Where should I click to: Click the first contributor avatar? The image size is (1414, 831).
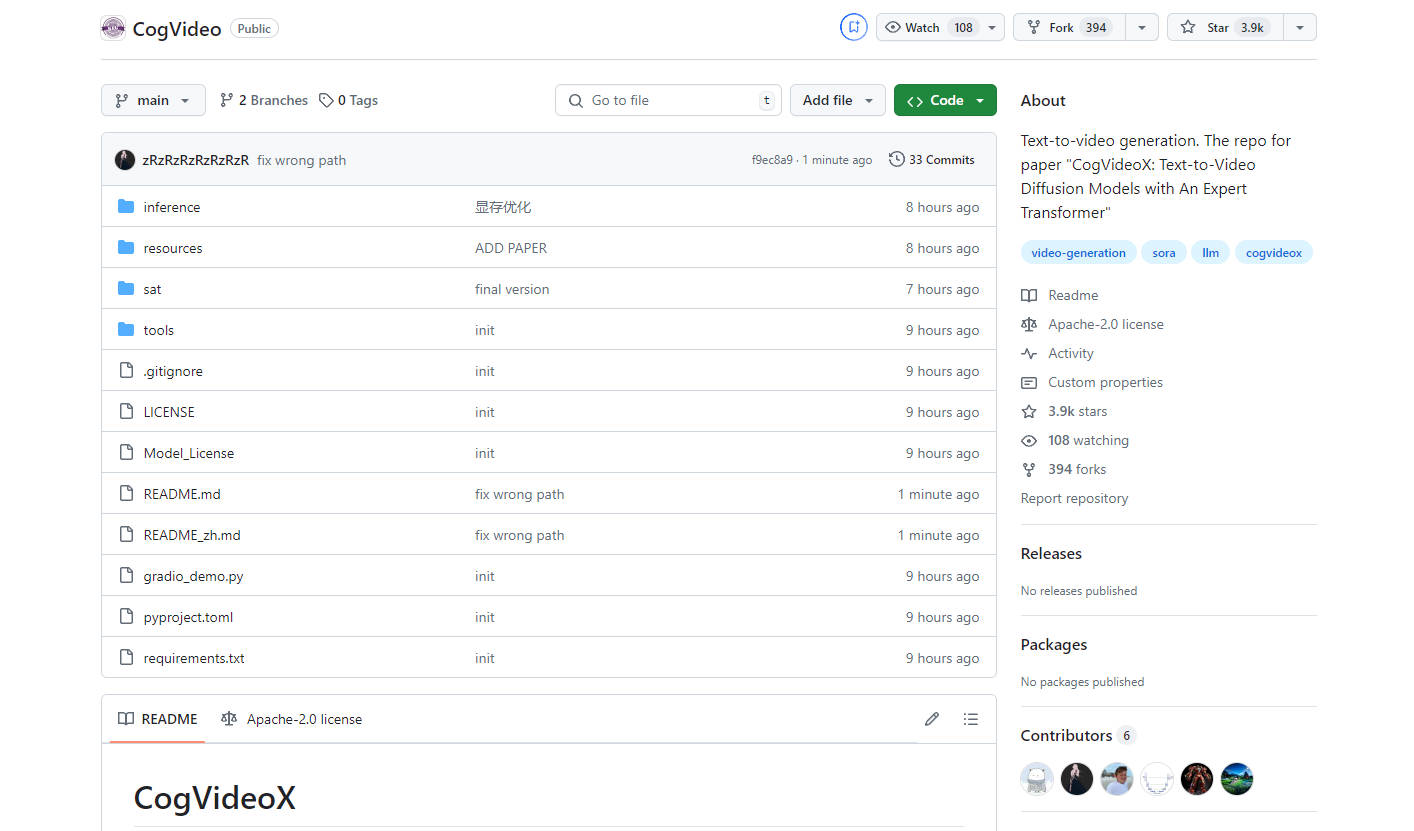1037,778
